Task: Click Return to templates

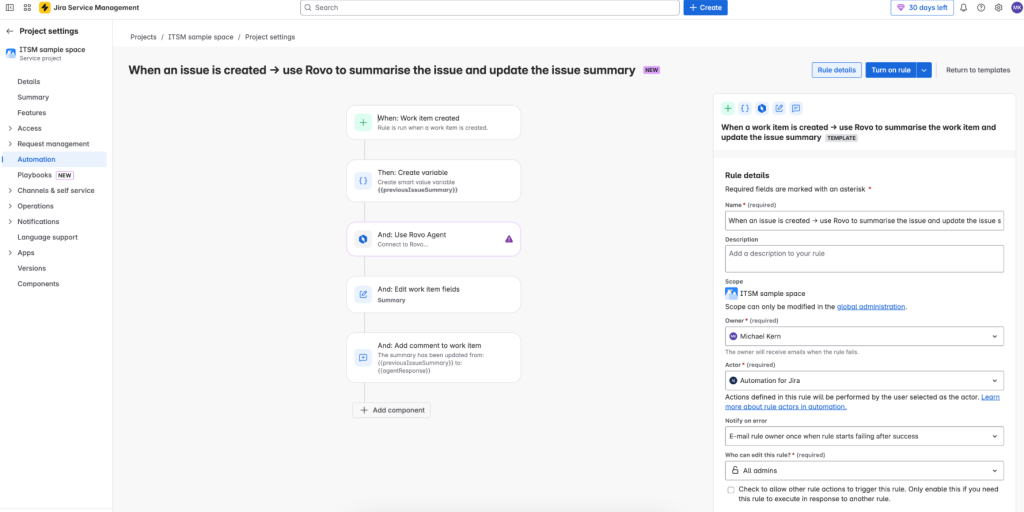Action: 978,71
